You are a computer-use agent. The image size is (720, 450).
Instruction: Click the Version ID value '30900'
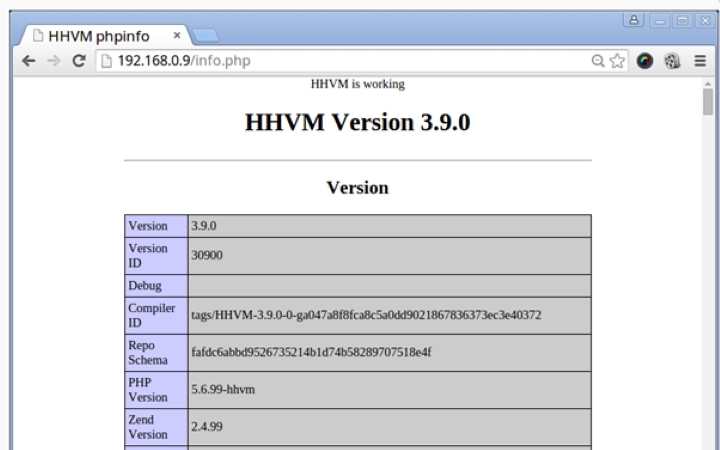click(207, 255)
